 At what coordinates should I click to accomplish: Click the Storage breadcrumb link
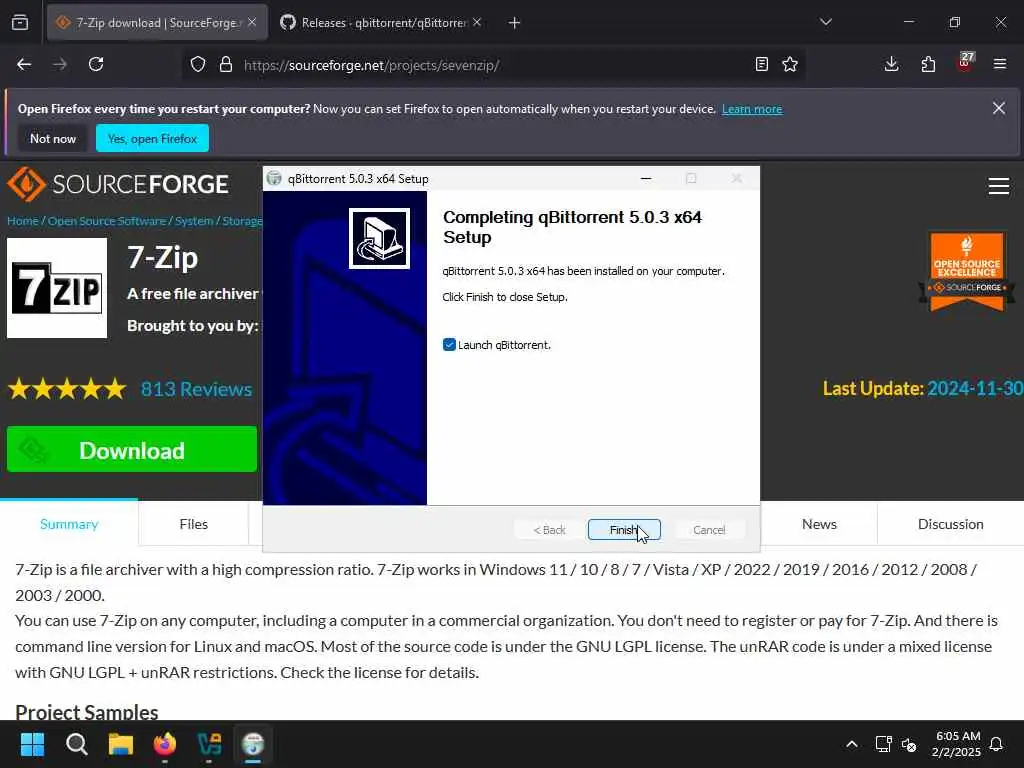(x=242, y=221)
